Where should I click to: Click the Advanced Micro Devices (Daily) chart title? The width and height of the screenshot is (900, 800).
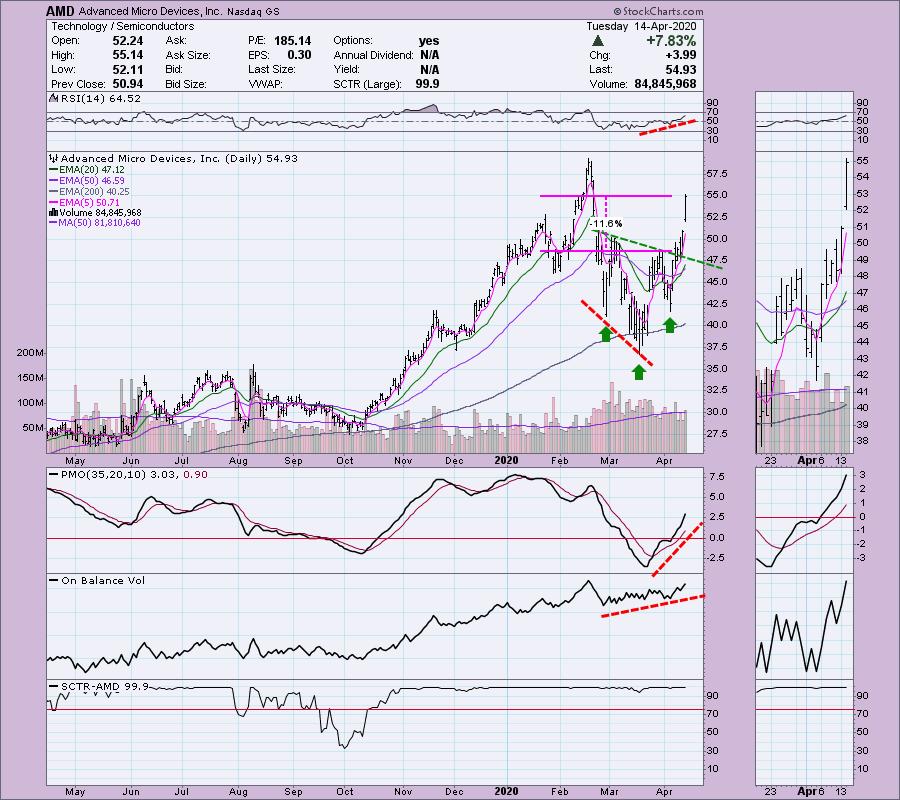[x=179, y=158]
